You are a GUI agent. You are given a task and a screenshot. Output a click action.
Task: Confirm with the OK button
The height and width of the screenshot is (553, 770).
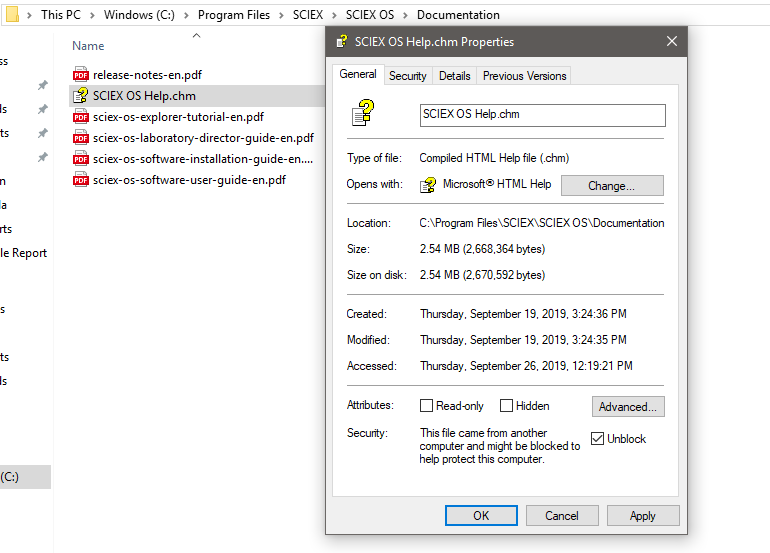pyautogui.click(x=481, y=516)
